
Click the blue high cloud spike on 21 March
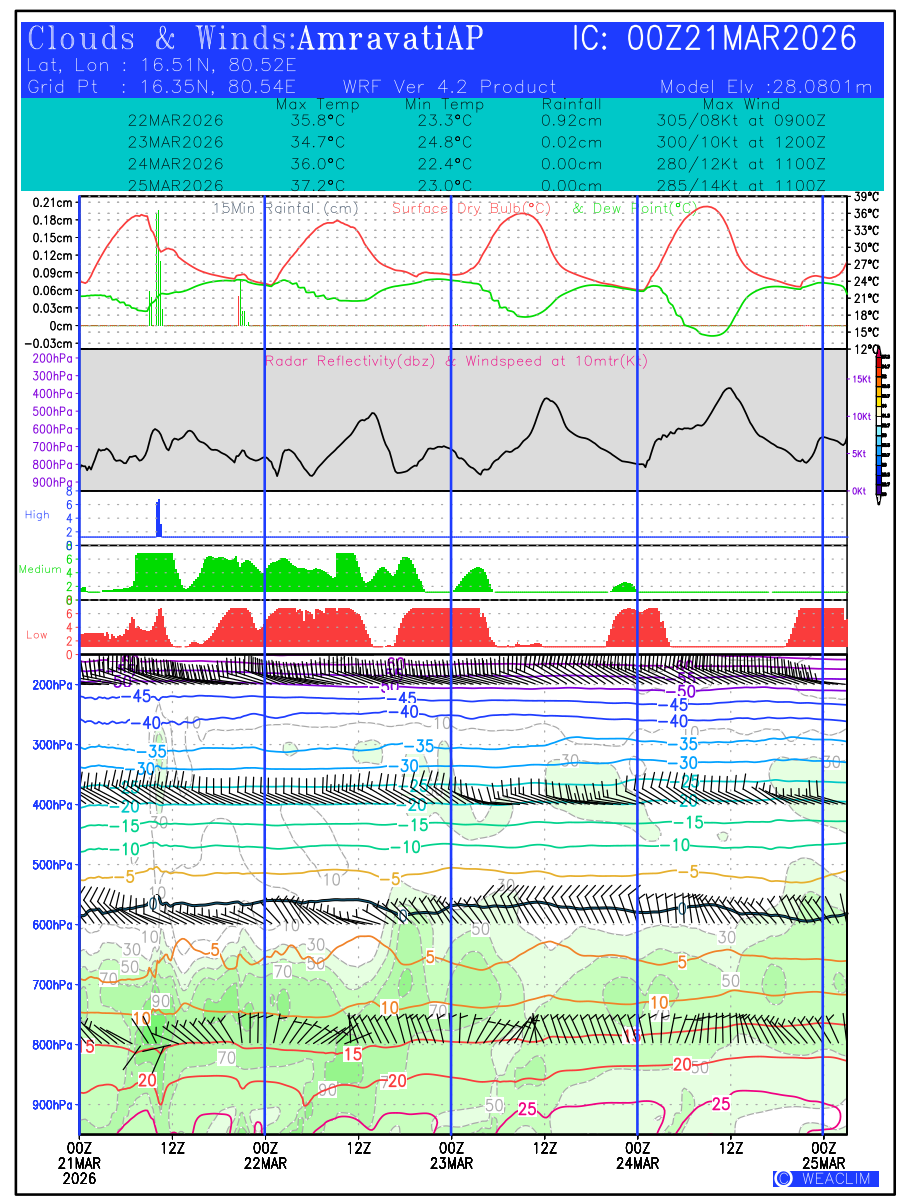pyautogui.click(x=158, y=518)
